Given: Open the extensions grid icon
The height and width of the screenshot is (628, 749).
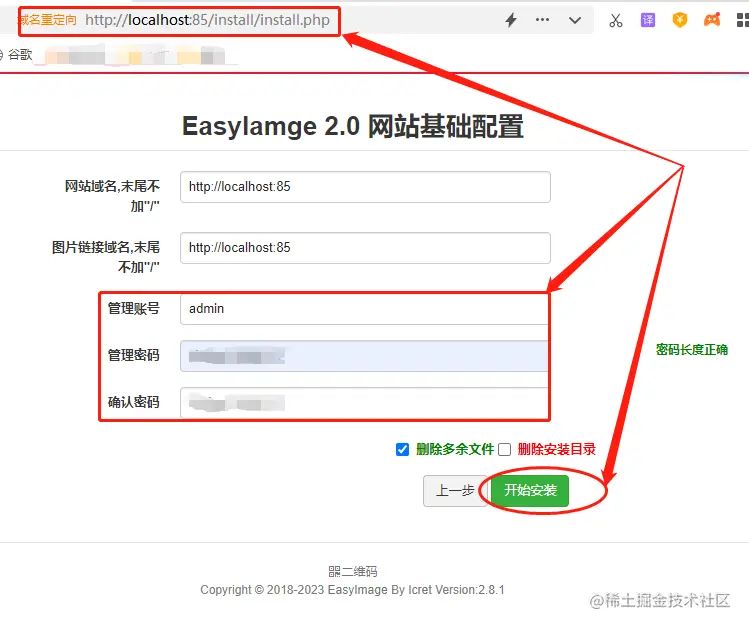Looking at the screenshot, I should point(743,20).
